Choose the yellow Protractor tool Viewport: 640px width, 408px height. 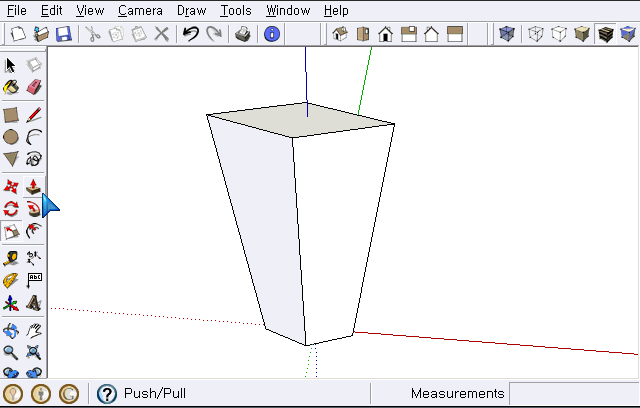(11, 281)
